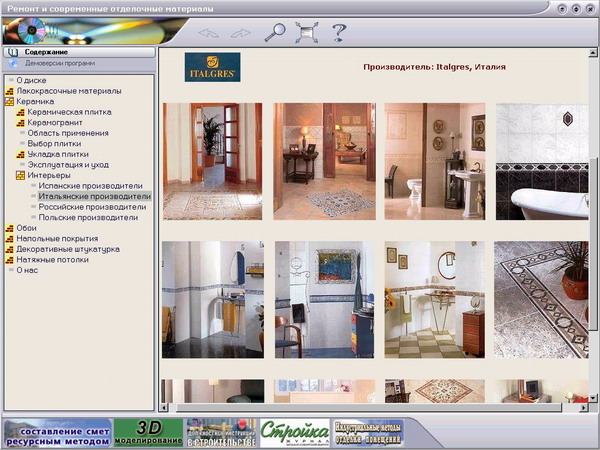
Task: Open thumbnail of bathroom with checkered floor
Action: pyautogui.click(x=435, y=300)
